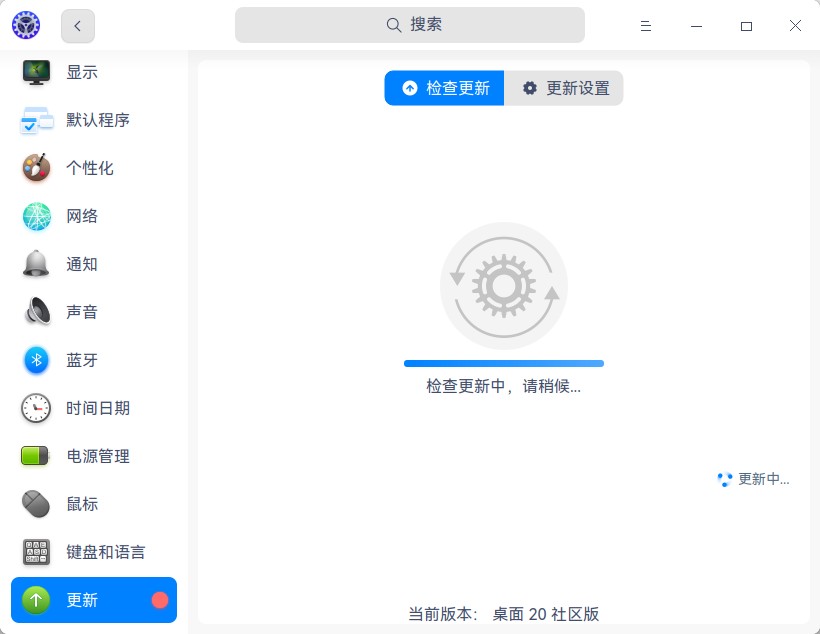The image size is (820, 634).
Task: Click the Date and Time clock icon
Action: point(36,408)
